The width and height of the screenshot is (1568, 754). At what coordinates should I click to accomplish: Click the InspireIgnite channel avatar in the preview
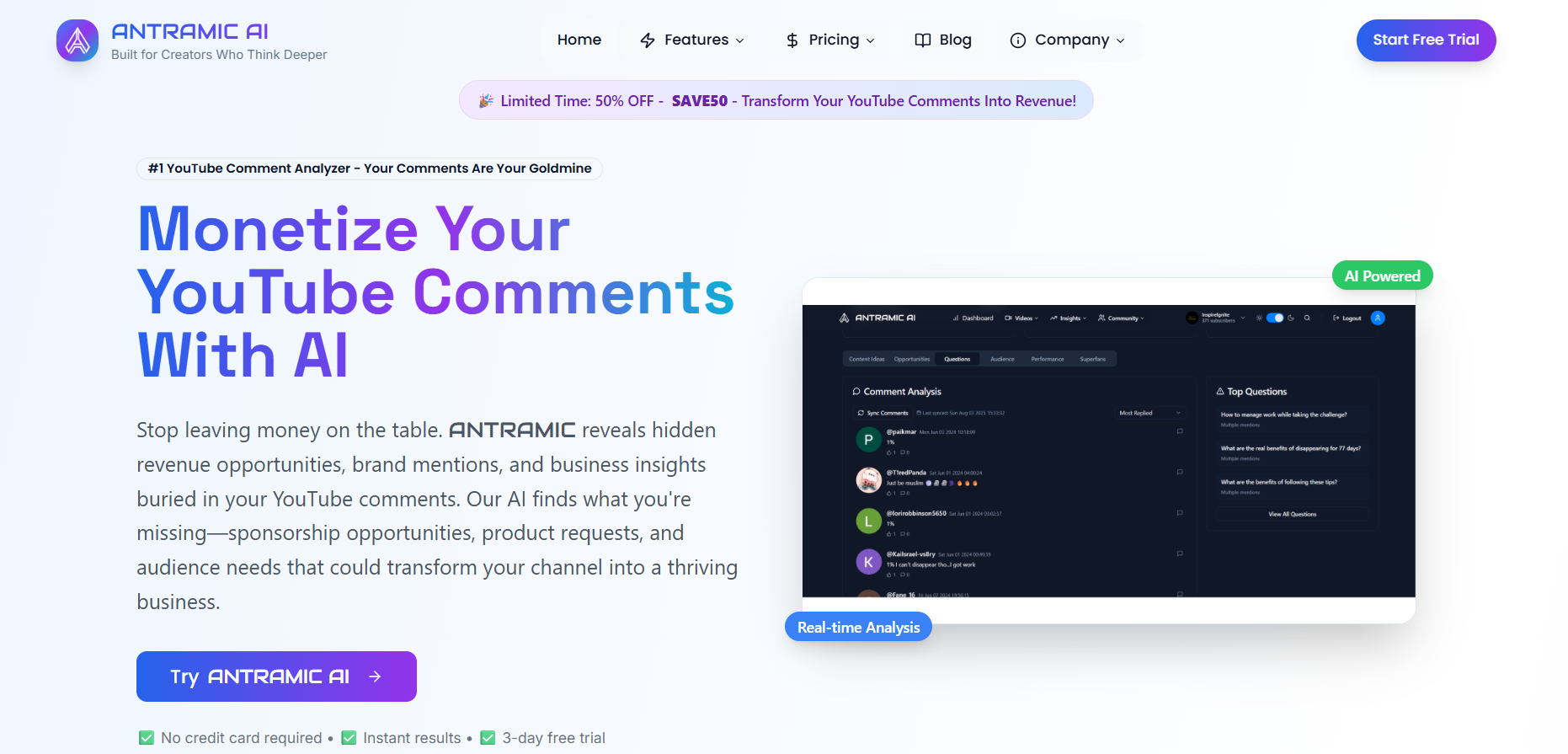pyautogui.click(x=1192, y=318)
